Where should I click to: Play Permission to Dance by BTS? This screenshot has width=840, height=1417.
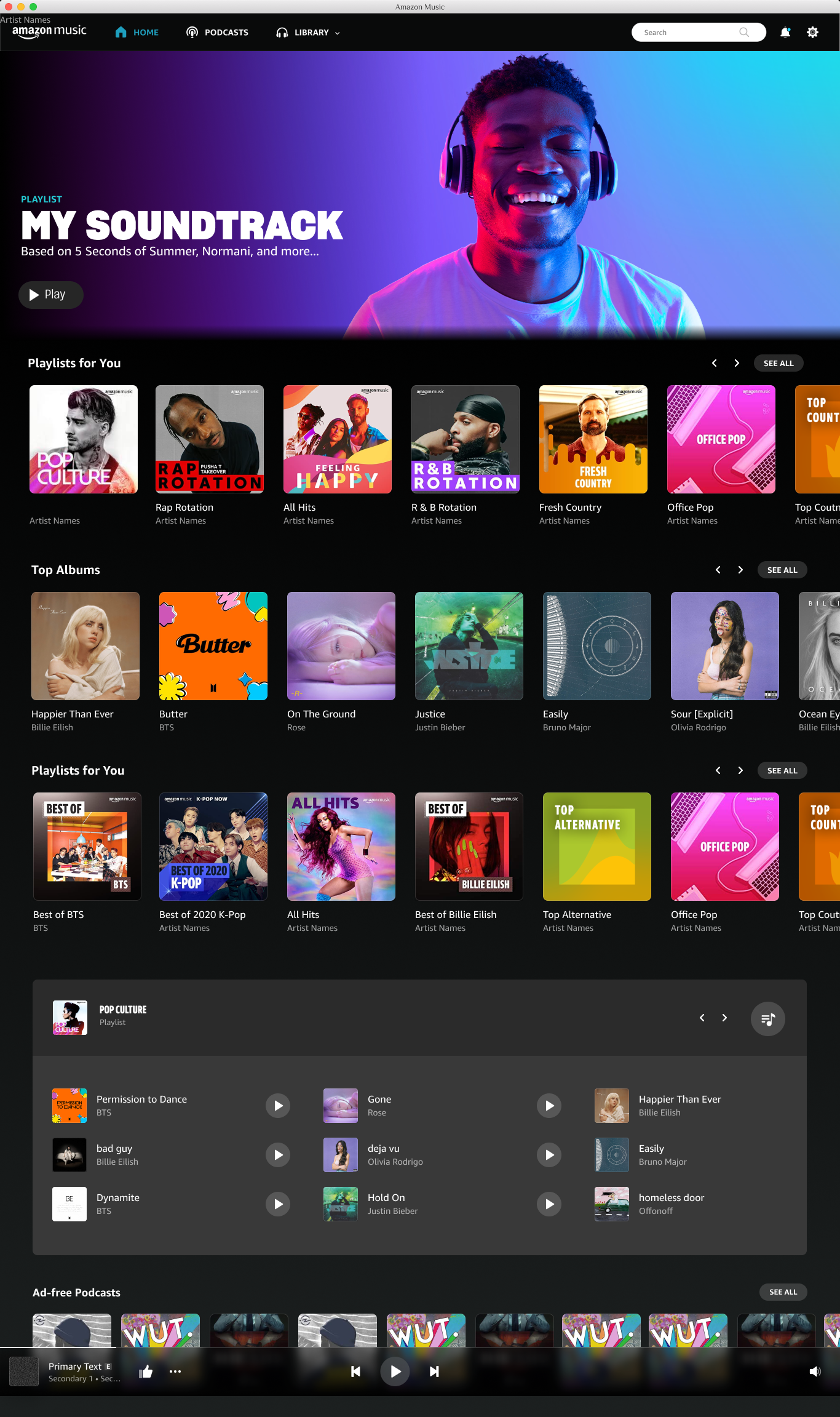tap(278, 1106)
